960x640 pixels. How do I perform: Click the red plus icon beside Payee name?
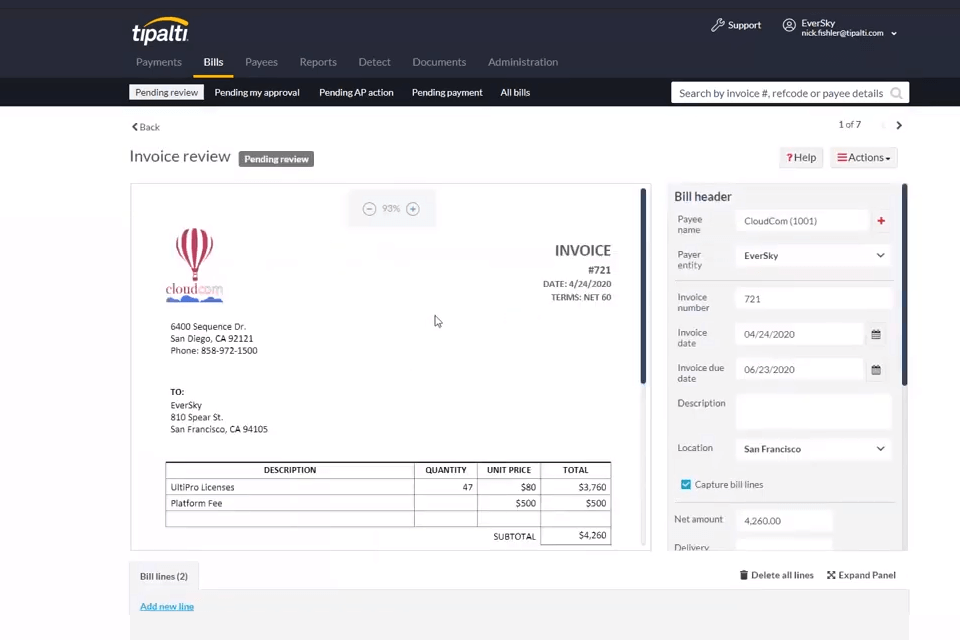pyautogui.click(x=881, y=221)
